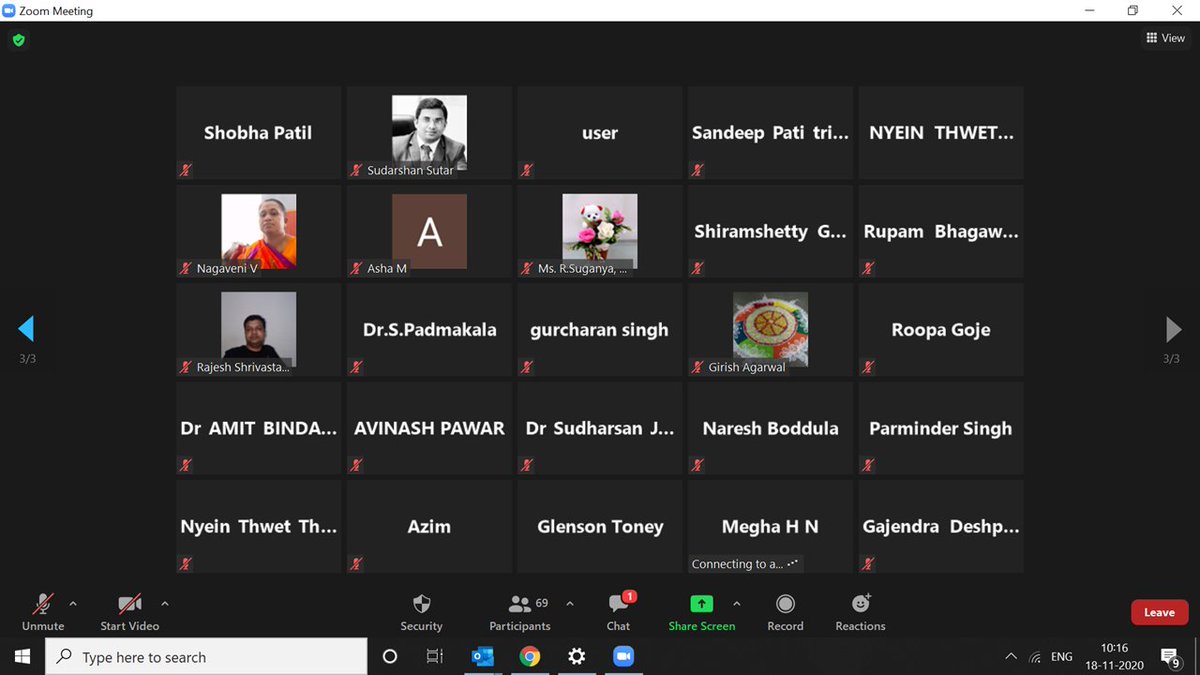Select the Dr Sudharsan J... participant tile
1200x675 pixels.
pos(600,428)
